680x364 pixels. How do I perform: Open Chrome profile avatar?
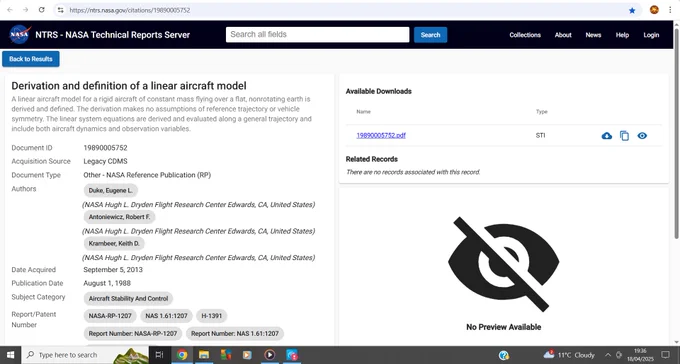(x=654, y=10)
